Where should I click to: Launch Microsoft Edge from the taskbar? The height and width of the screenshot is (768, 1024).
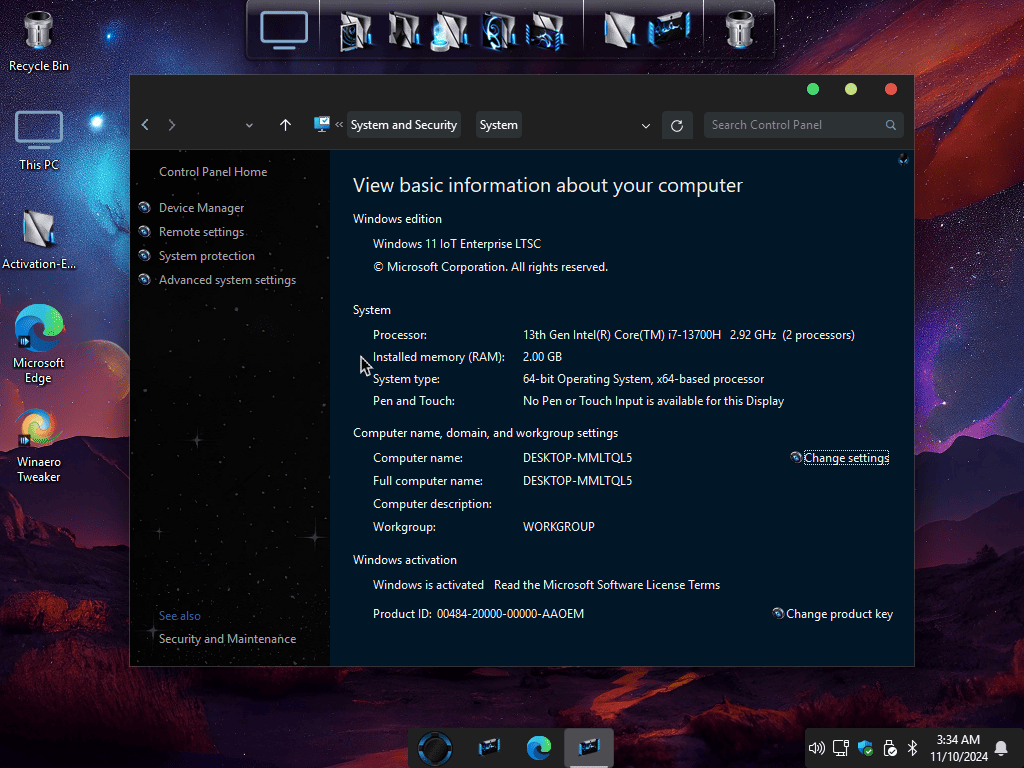[539, 747]
